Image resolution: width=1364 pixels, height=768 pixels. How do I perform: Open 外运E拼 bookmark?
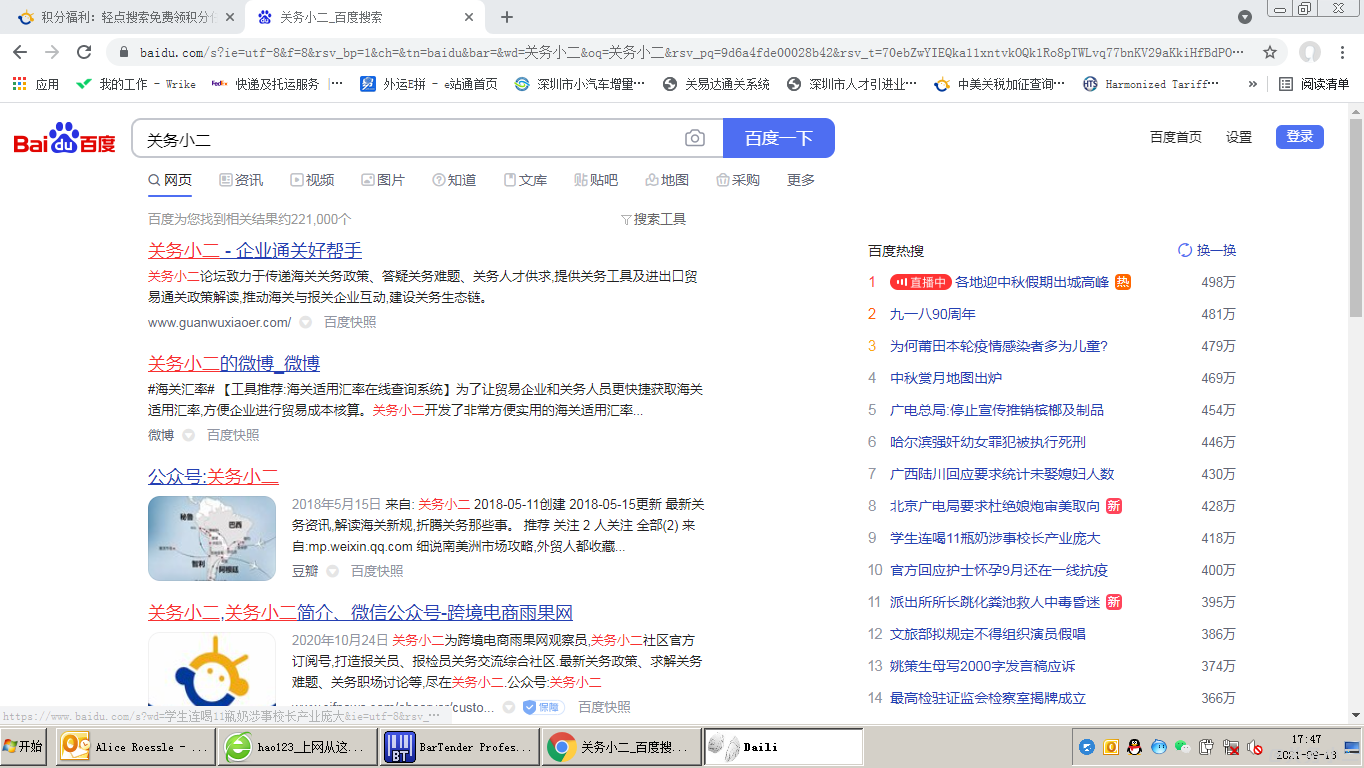coord(429,84)
